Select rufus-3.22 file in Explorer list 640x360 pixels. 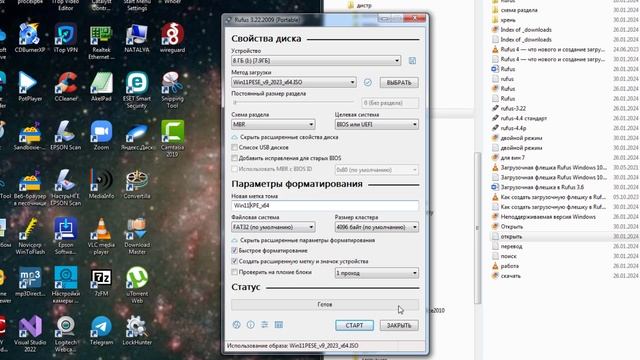[x=509, y=109]
